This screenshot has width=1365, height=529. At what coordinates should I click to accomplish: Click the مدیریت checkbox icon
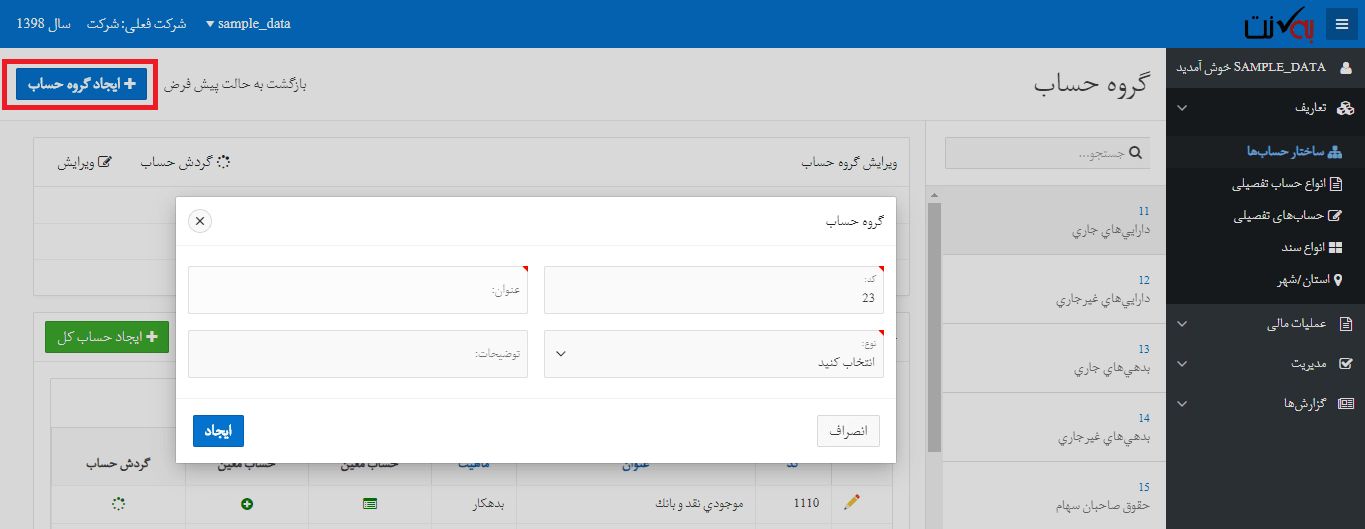[x=1345, y=364]
